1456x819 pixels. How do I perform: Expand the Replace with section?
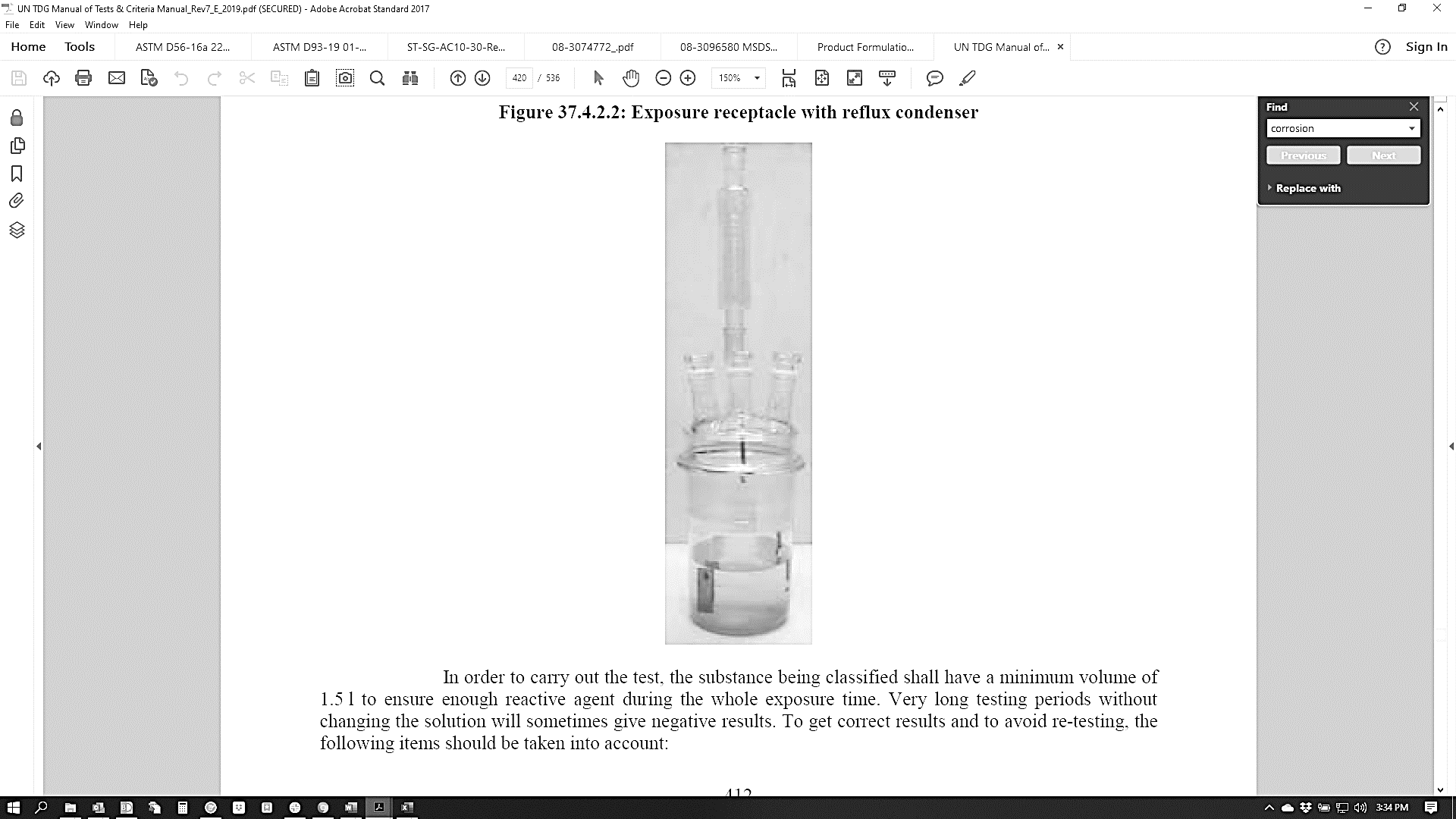click(x=1307, y=188)
